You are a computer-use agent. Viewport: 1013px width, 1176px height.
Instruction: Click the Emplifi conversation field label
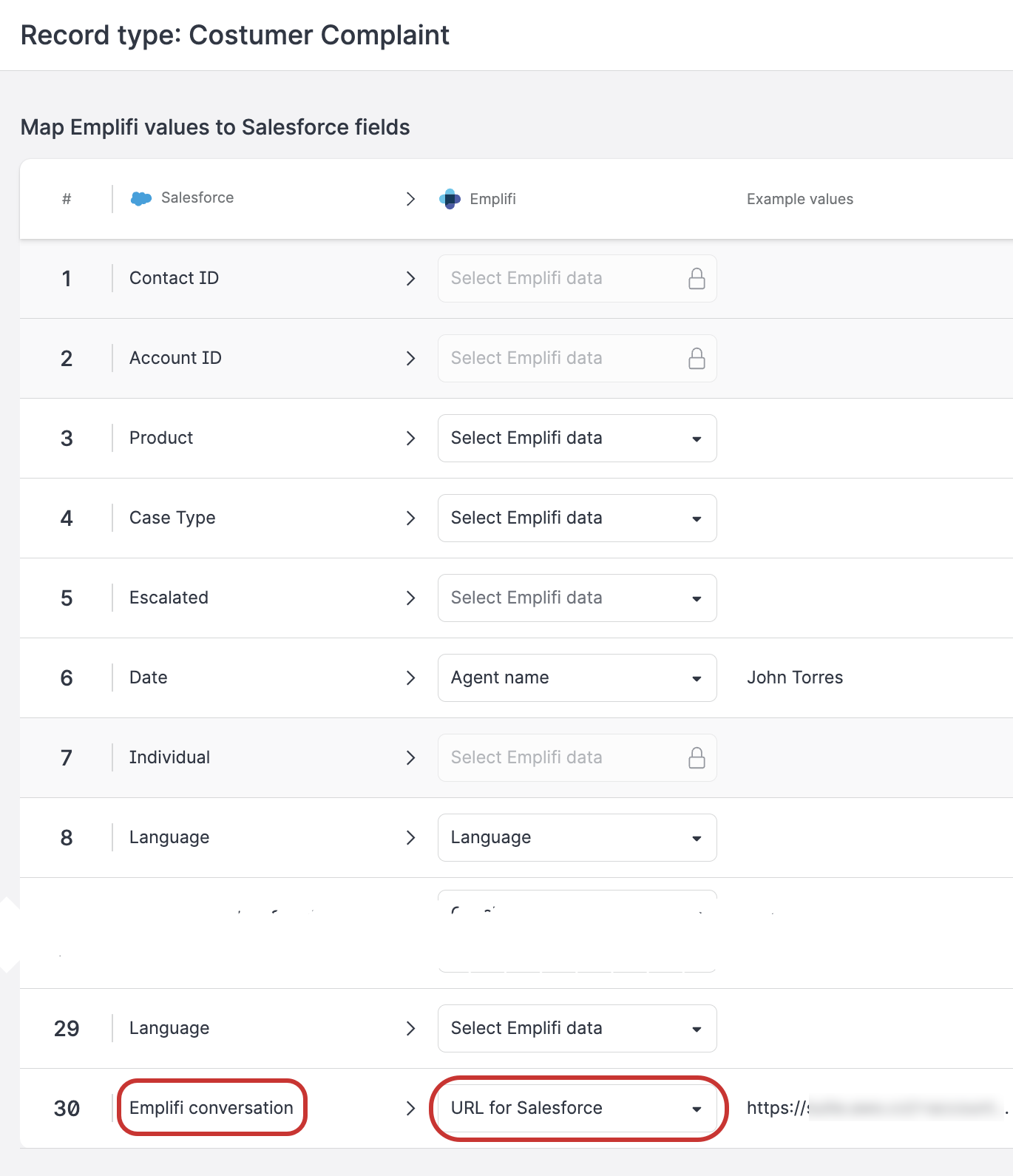click(211, 1108)
